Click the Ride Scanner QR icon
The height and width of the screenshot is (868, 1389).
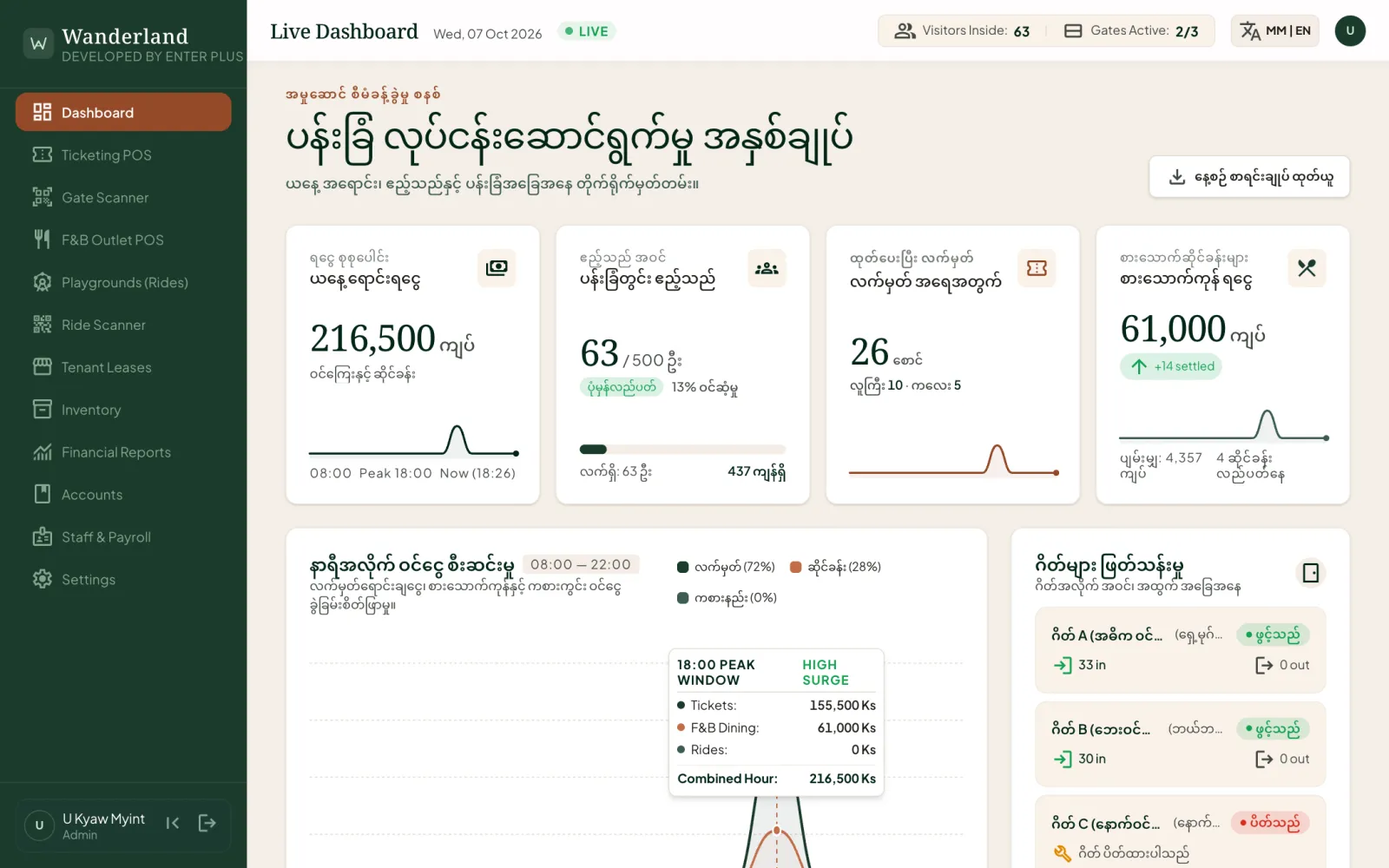click(42, 325)
